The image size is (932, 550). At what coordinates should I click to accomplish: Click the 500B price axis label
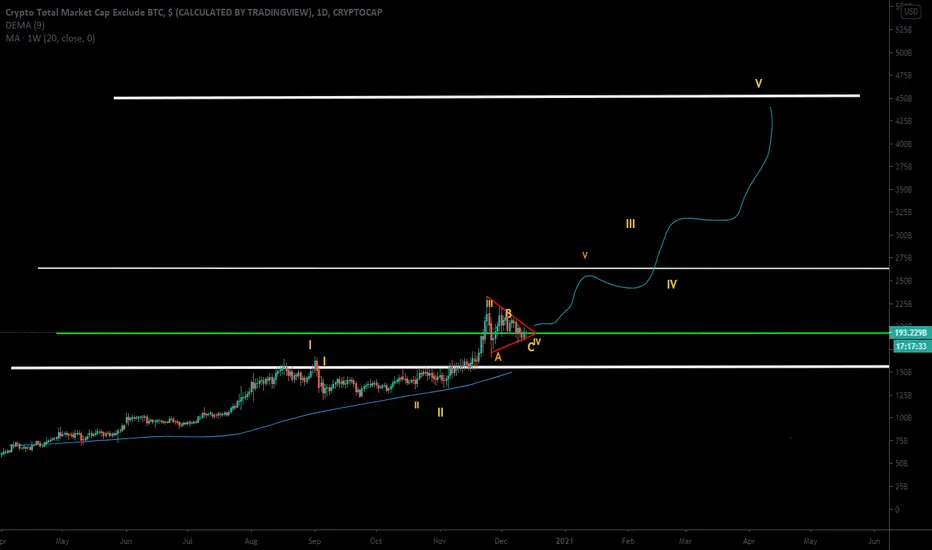(903, 53)
